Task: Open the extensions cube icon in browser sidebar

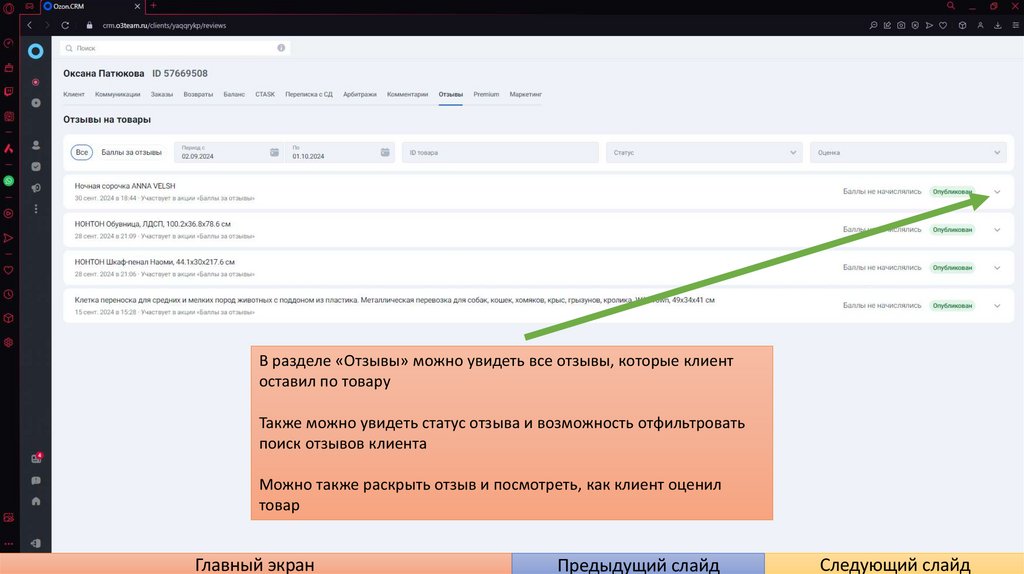Action: (x=8, y=318)
